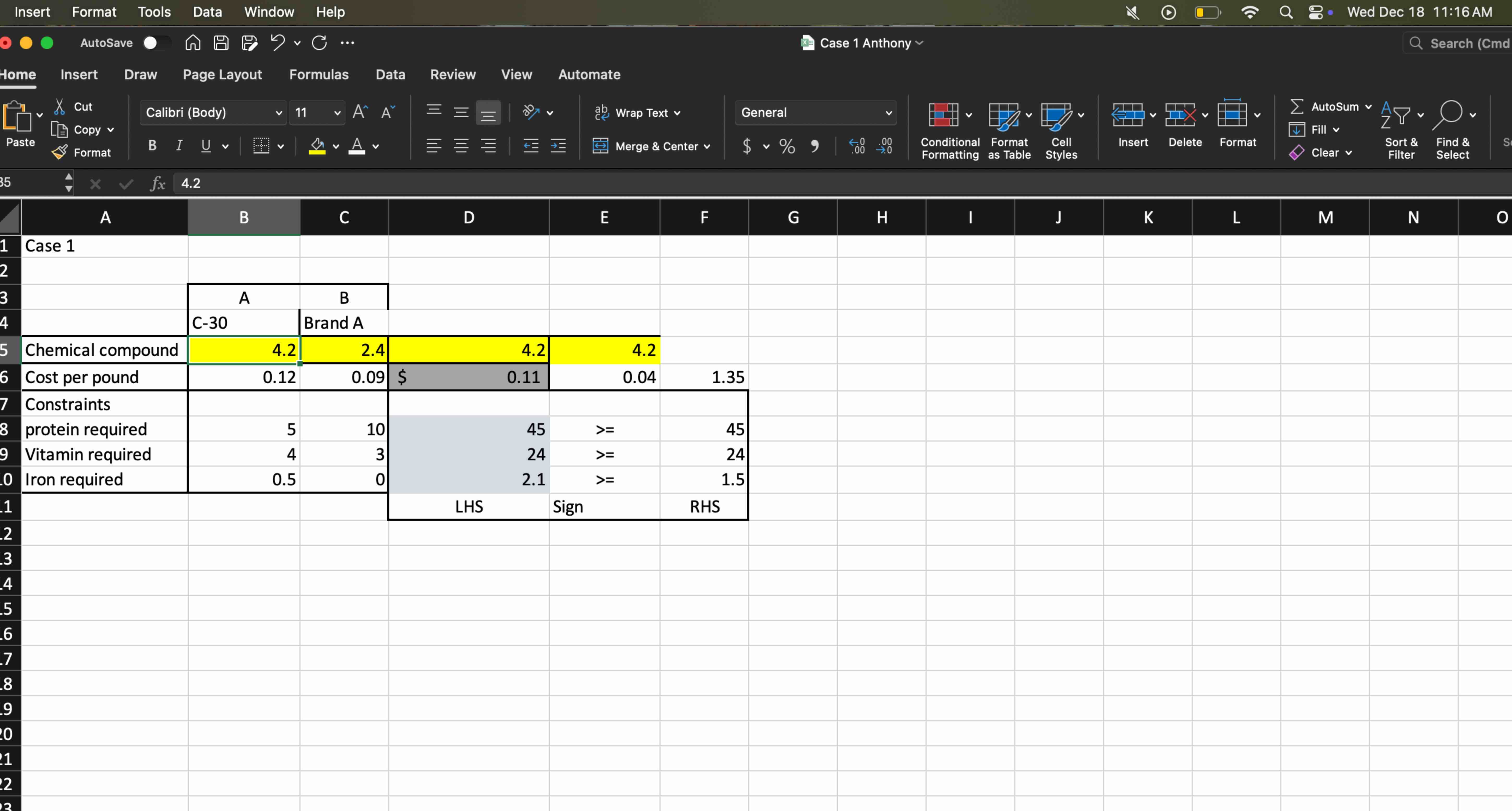Confirm formula entry with the checkmark
The image size is (1512, 811).
coord(124,183)
